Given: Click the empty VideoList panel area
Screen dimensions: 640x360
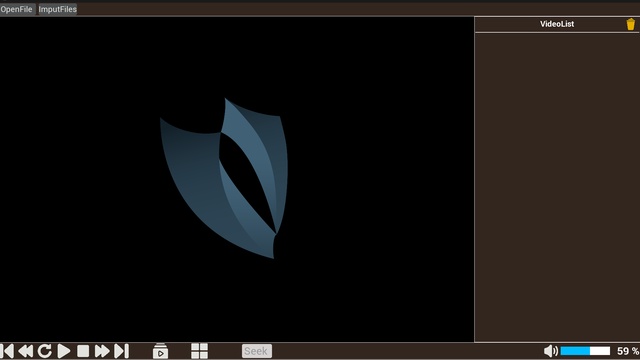Looking at the screenshot, I should tap(557, 187).
